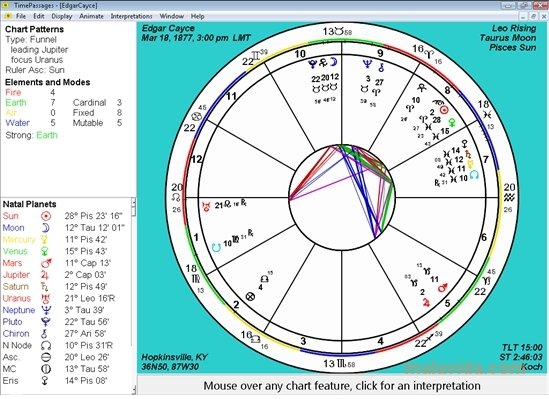Click the Leo Rising label

(x=514, y=28)
